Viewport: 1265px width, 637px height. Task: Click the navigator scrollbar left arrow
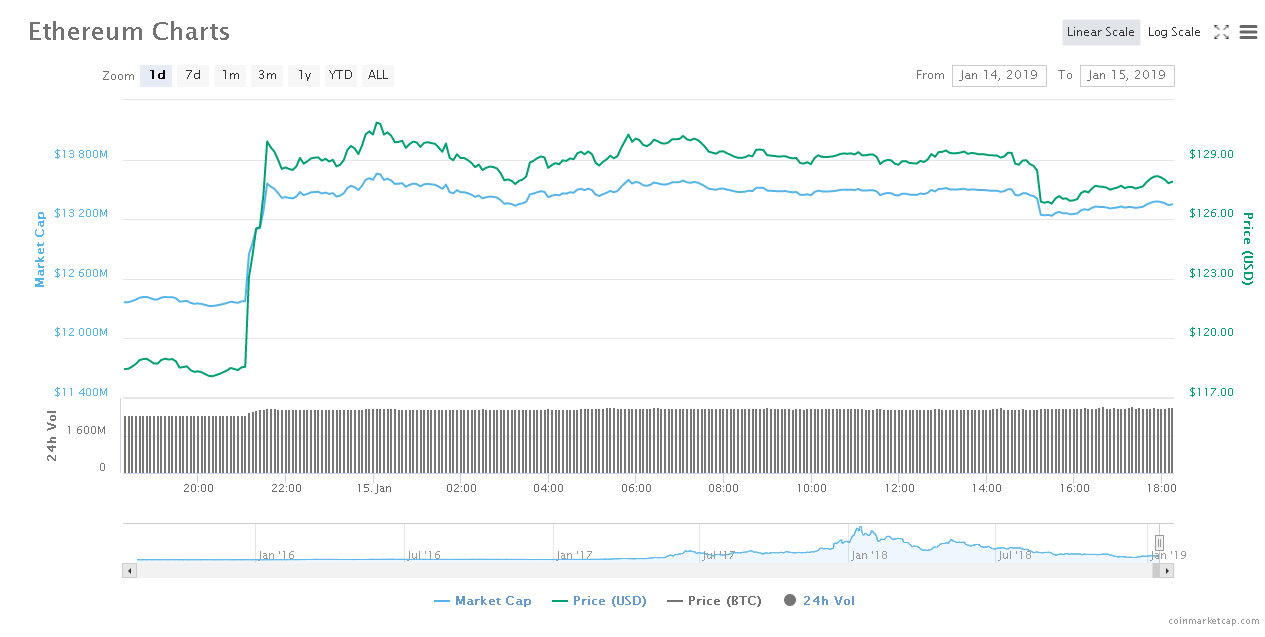point(129,570)
